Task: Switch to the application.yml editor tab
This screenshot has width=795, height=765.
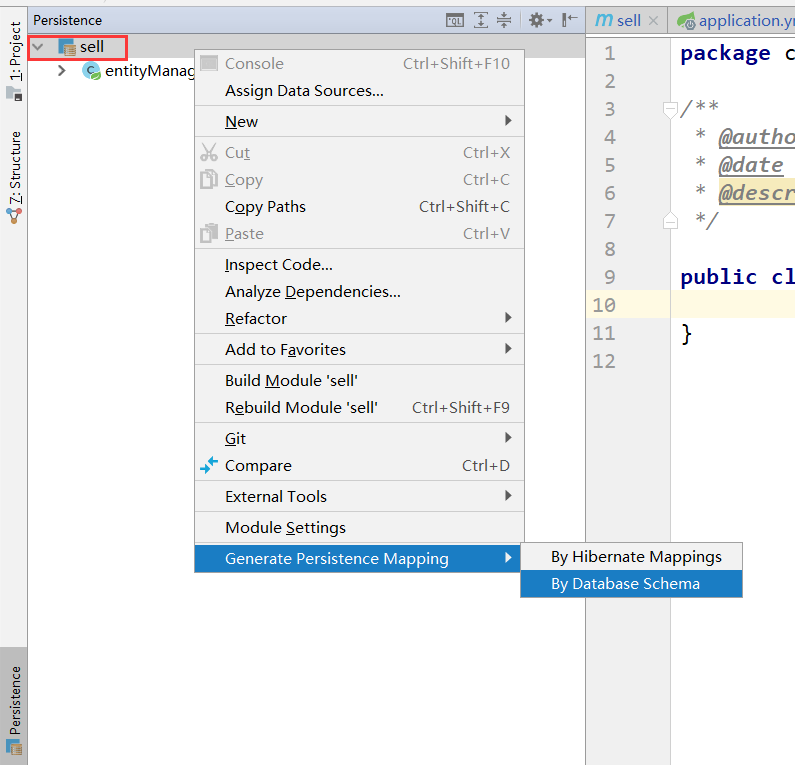Action: 736,21
